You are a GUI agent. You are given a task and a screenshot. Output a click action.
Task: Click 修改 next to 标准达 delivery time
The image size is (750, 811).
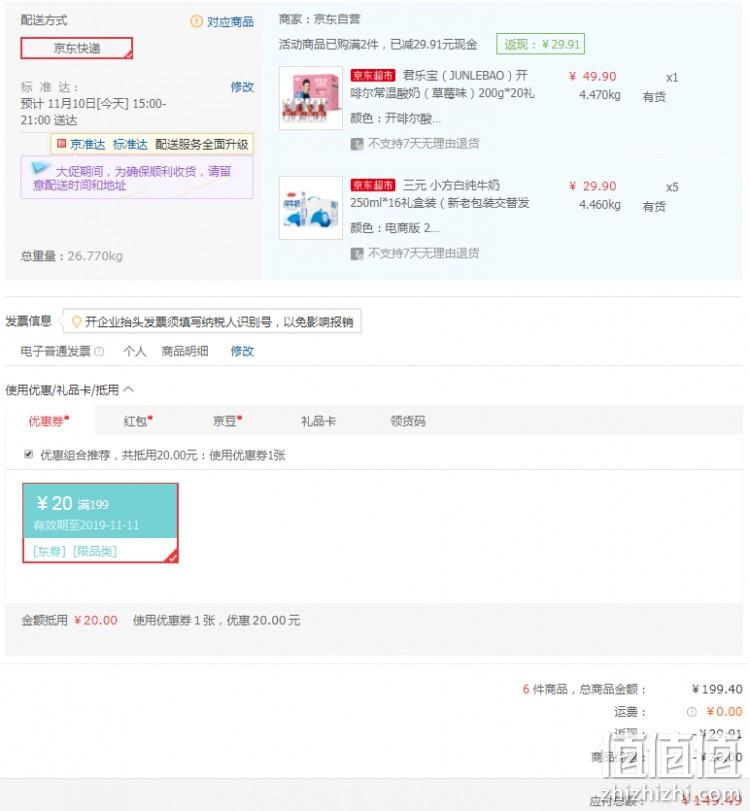242,87
